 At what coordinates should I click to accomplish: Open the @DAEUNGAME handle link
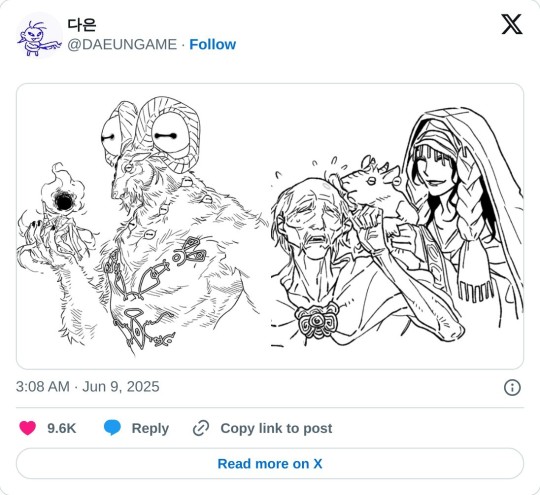tap(122, 44)
